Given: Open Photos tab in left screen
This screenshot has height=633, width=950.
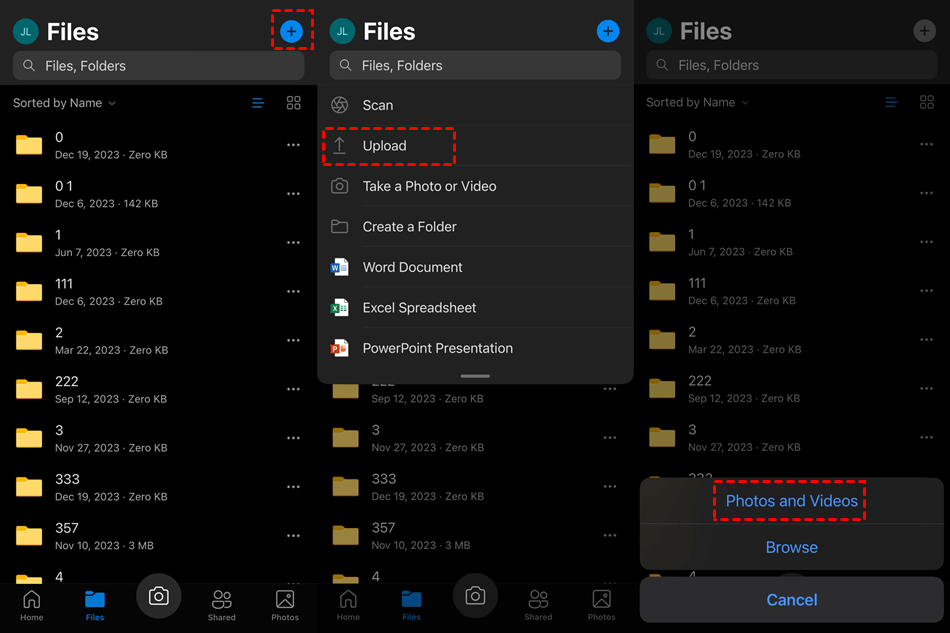Looking at the screenshot, I should tap(285, 605).
